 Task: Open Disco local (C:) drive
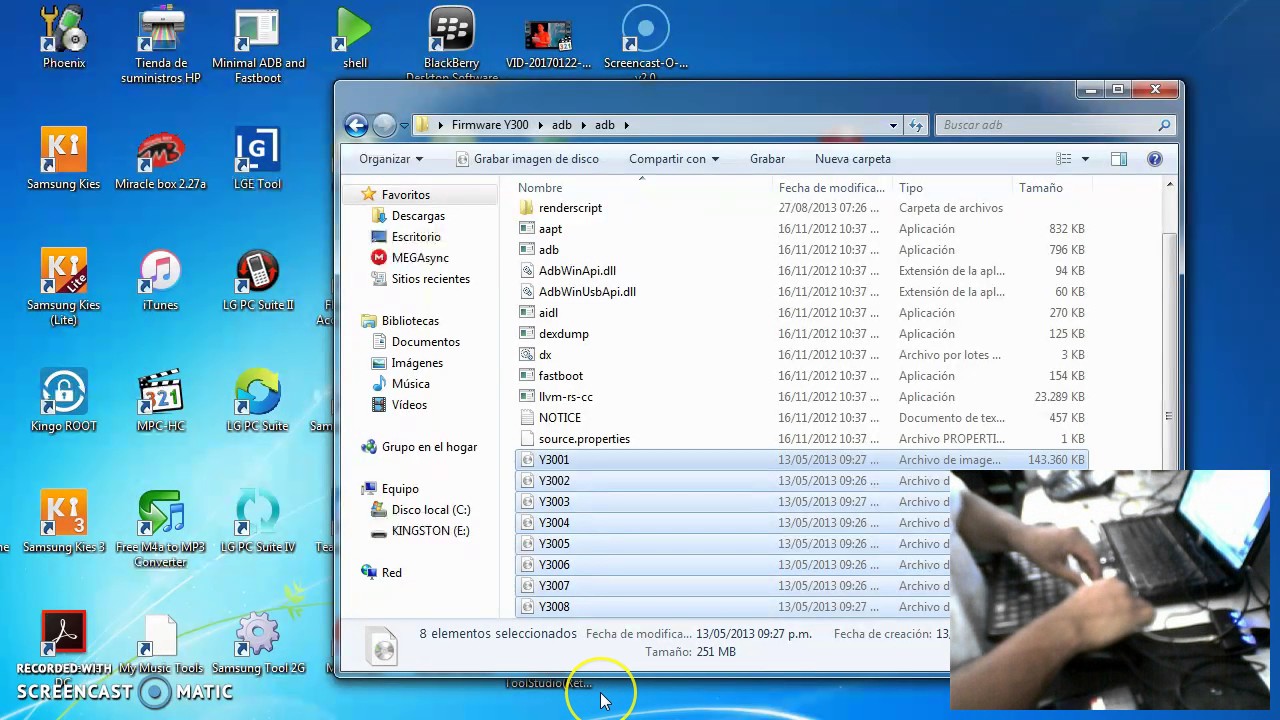431,510
